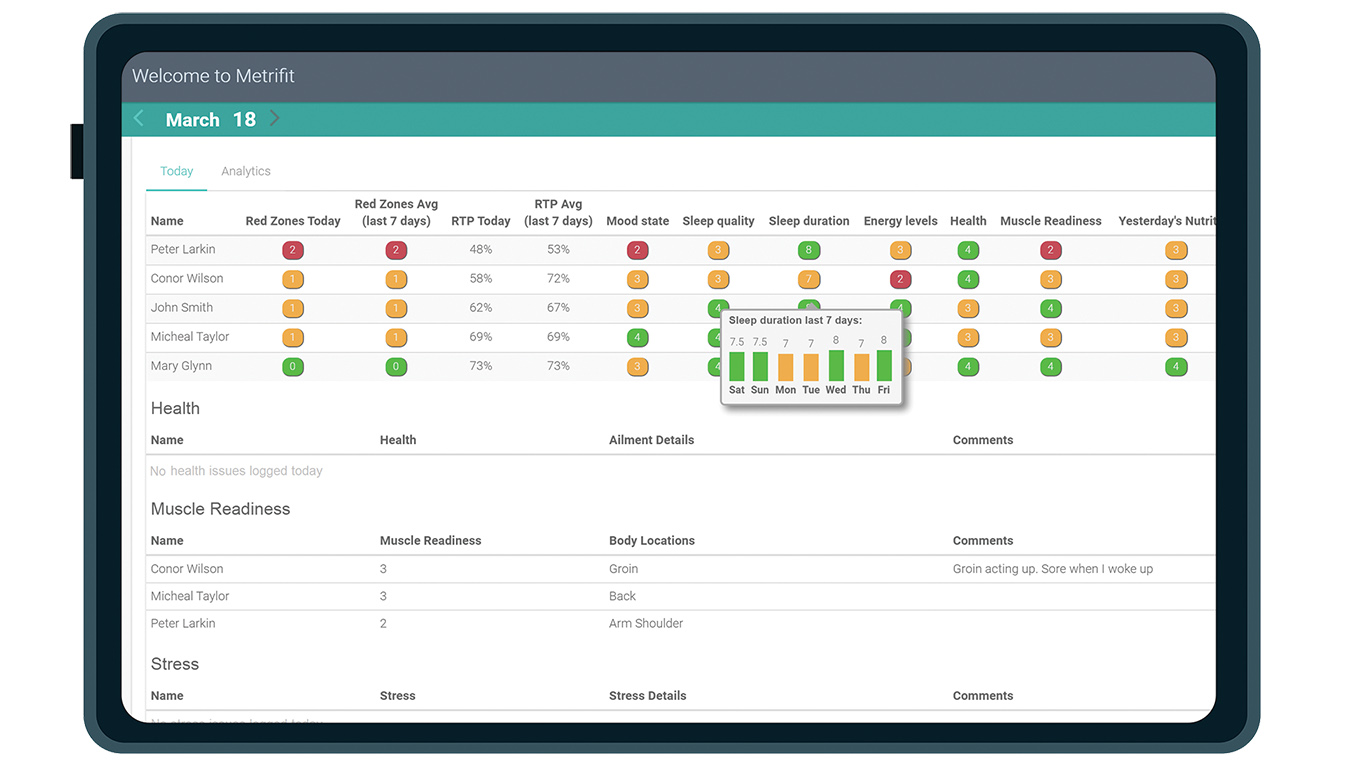1365x768 pixels.
Task: Go to next day arrow
Action: (274, 119)
